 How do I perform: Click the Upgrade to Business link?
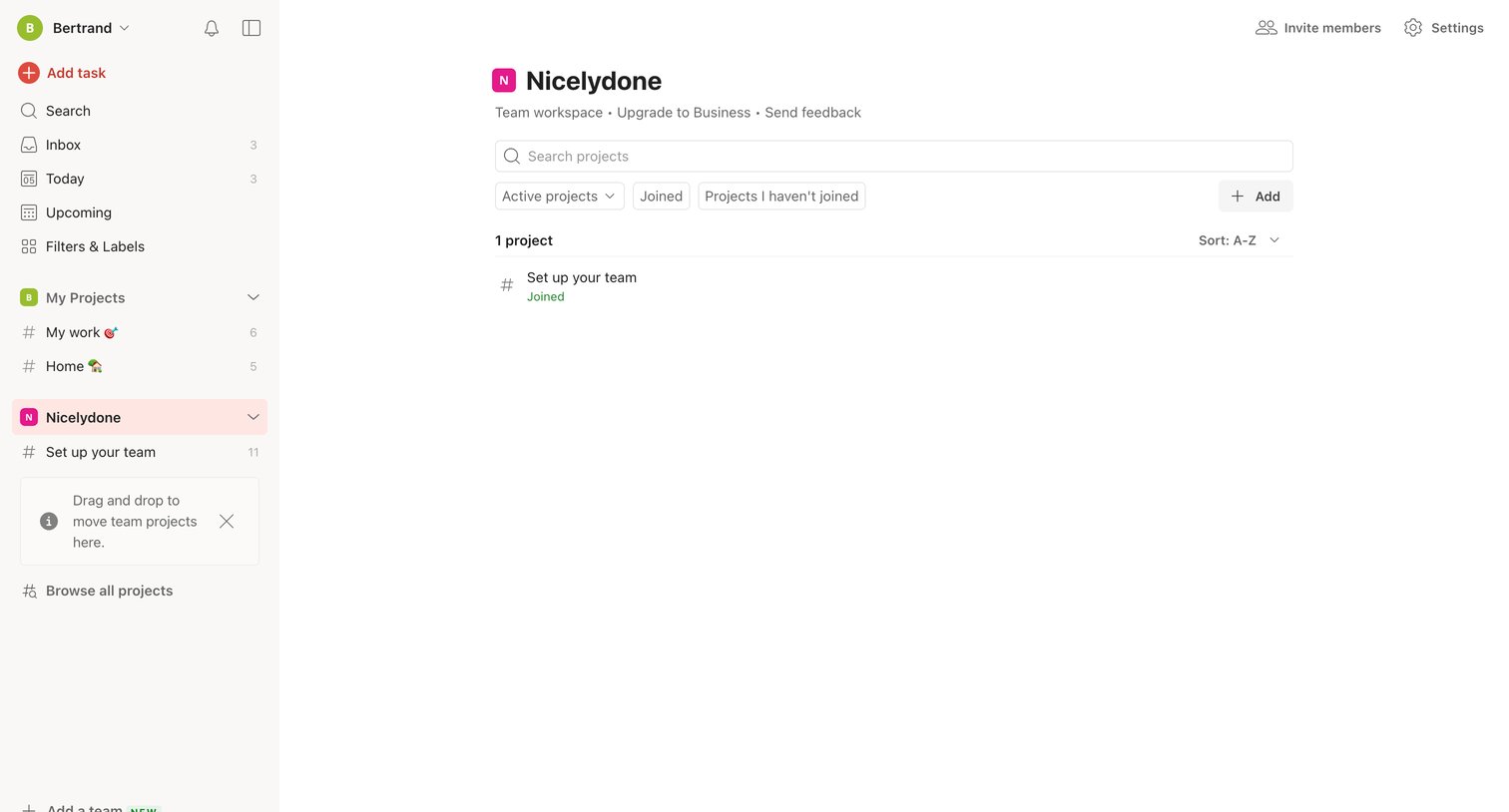coord(684,113)
